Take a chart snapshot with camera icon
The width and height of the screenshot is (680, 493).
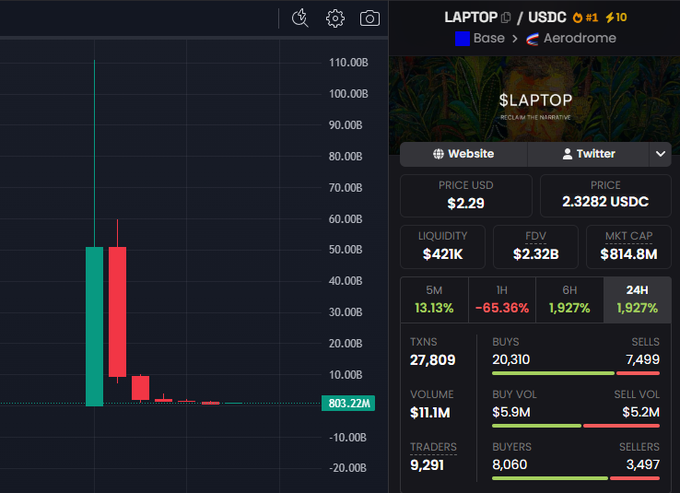point(369,18)
